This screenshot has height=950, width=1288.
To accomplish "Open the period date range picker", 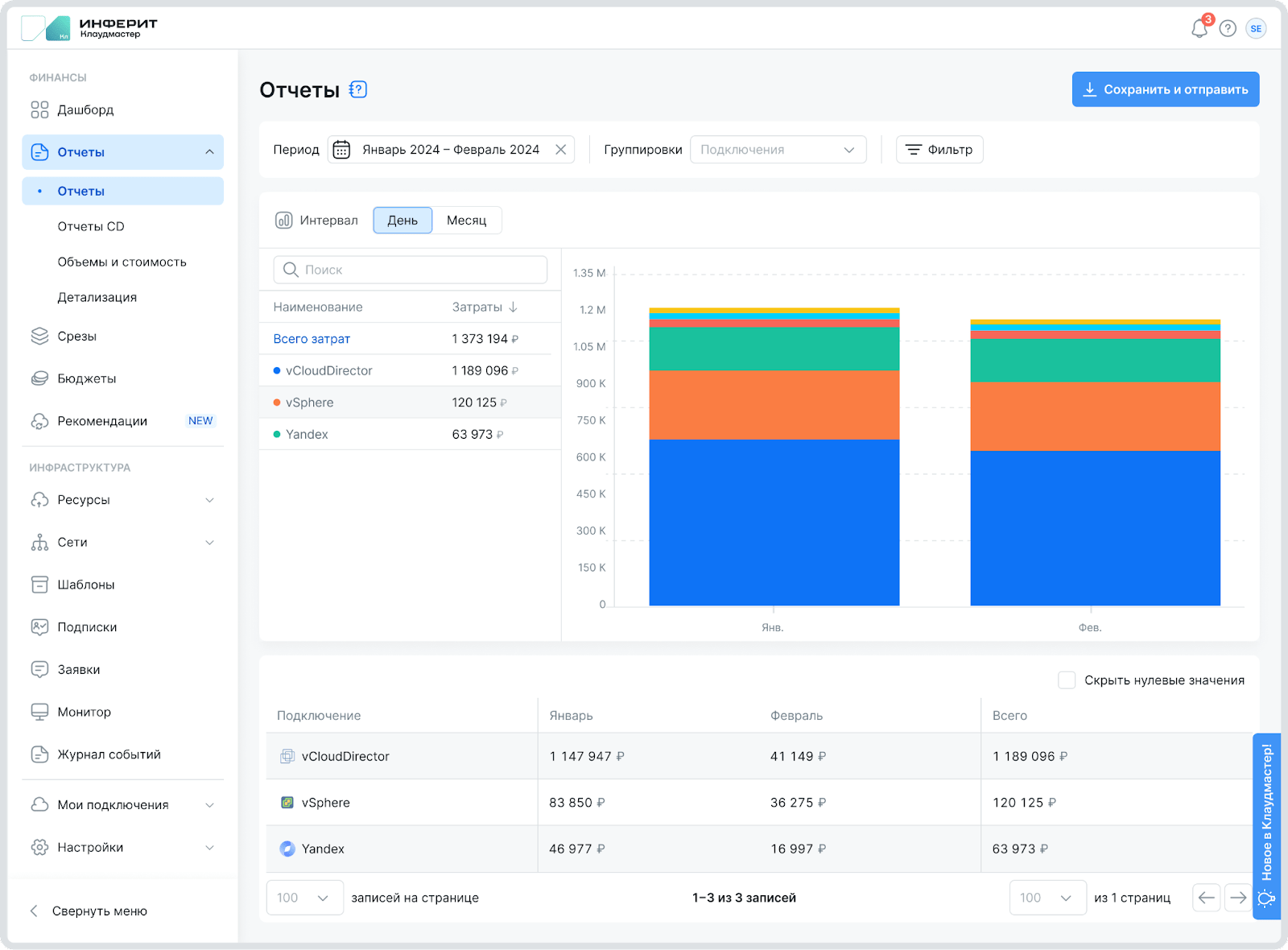I will (451, 150).
